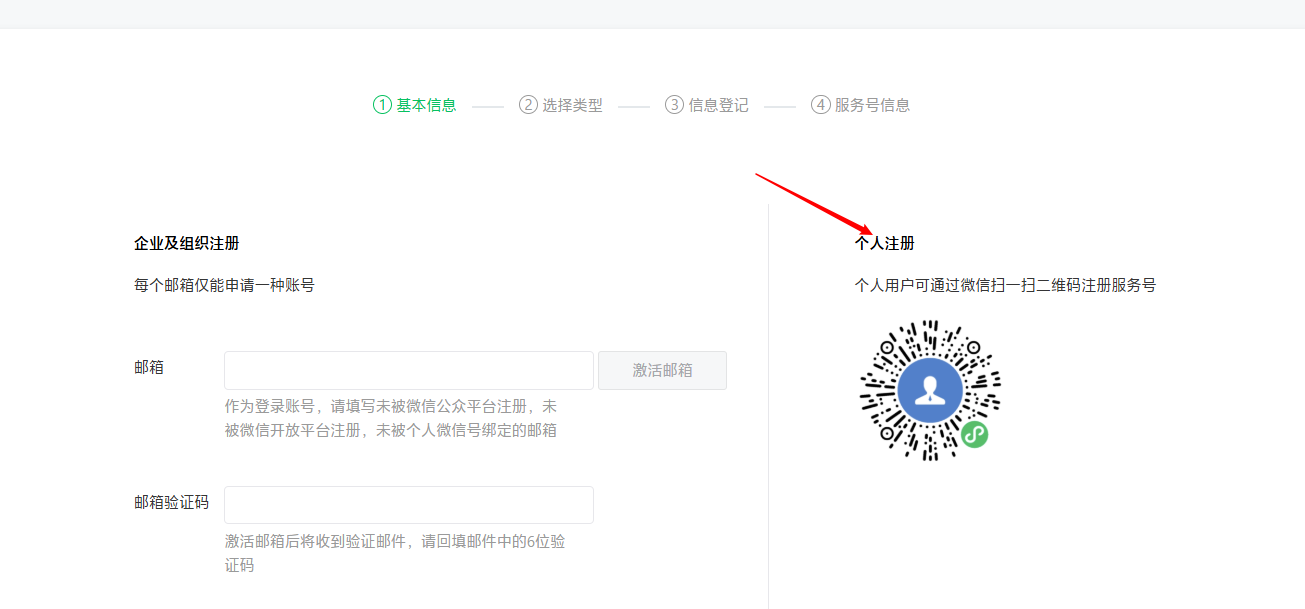The height and width of the screenshot is (609, 1305).
Task: Click the 基本信息 step 1 indicator
Action: pyautogui.click(x=415, y=105)
